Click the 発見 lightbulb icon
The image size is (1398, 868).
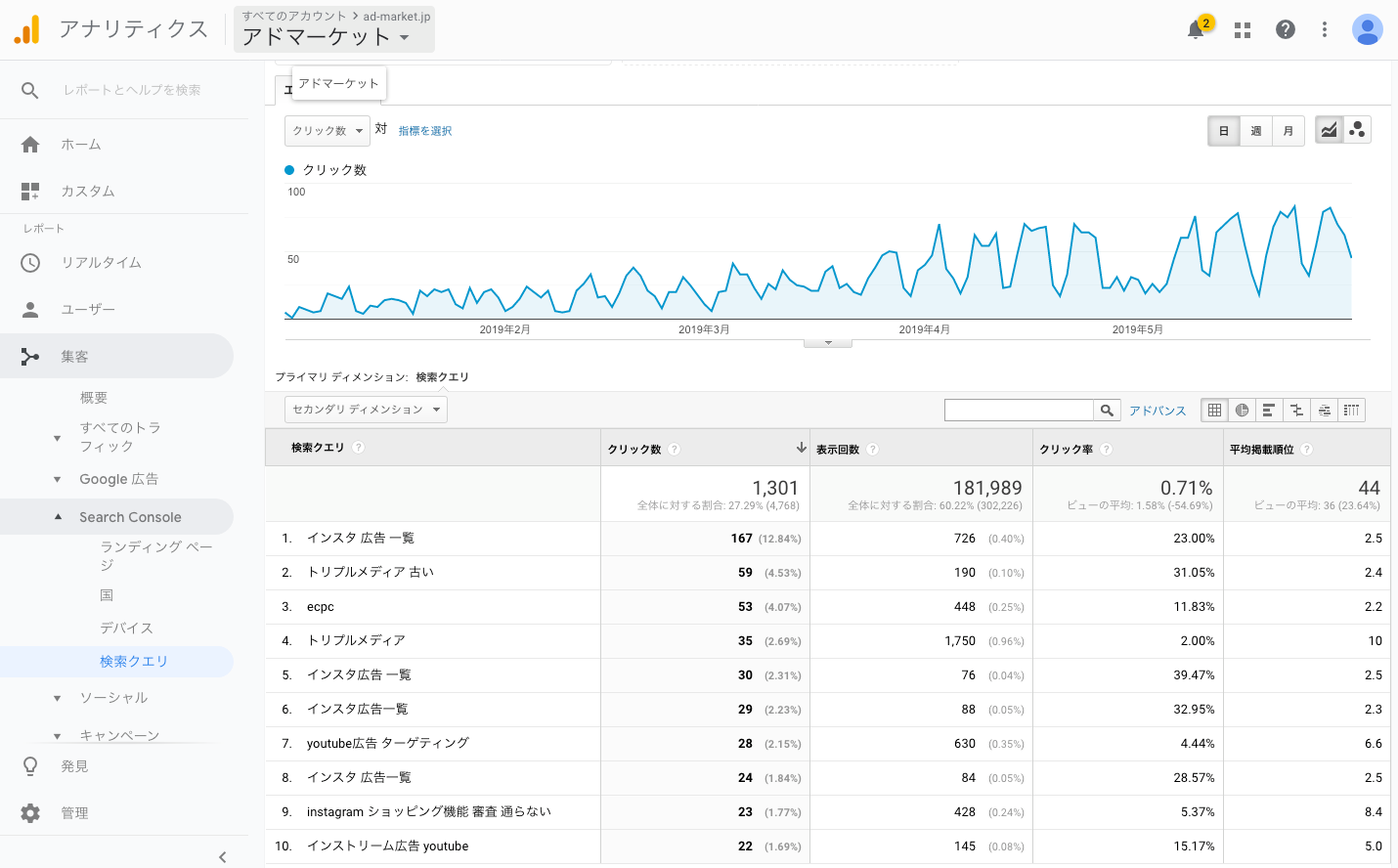30,766
